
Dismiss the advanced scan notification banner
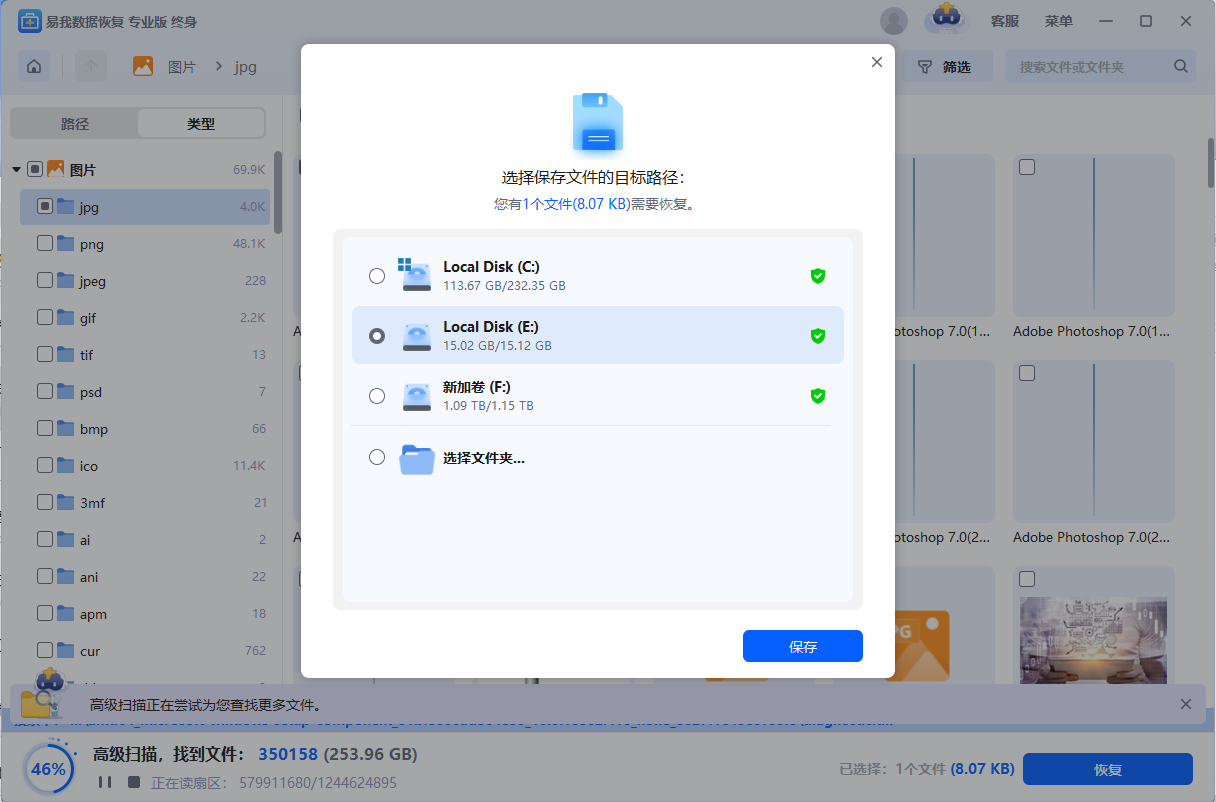1186,704
